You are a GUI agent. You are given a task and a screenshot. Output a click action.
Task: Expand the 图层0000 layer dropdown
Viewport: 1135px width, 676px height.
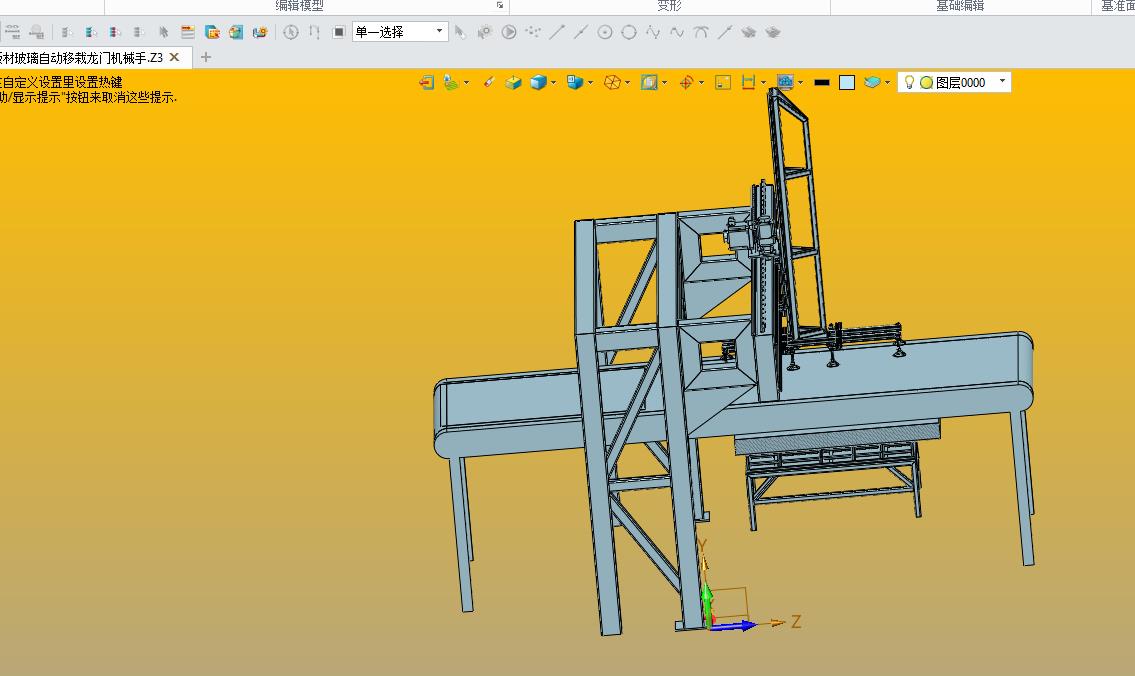click(1002, 82)
